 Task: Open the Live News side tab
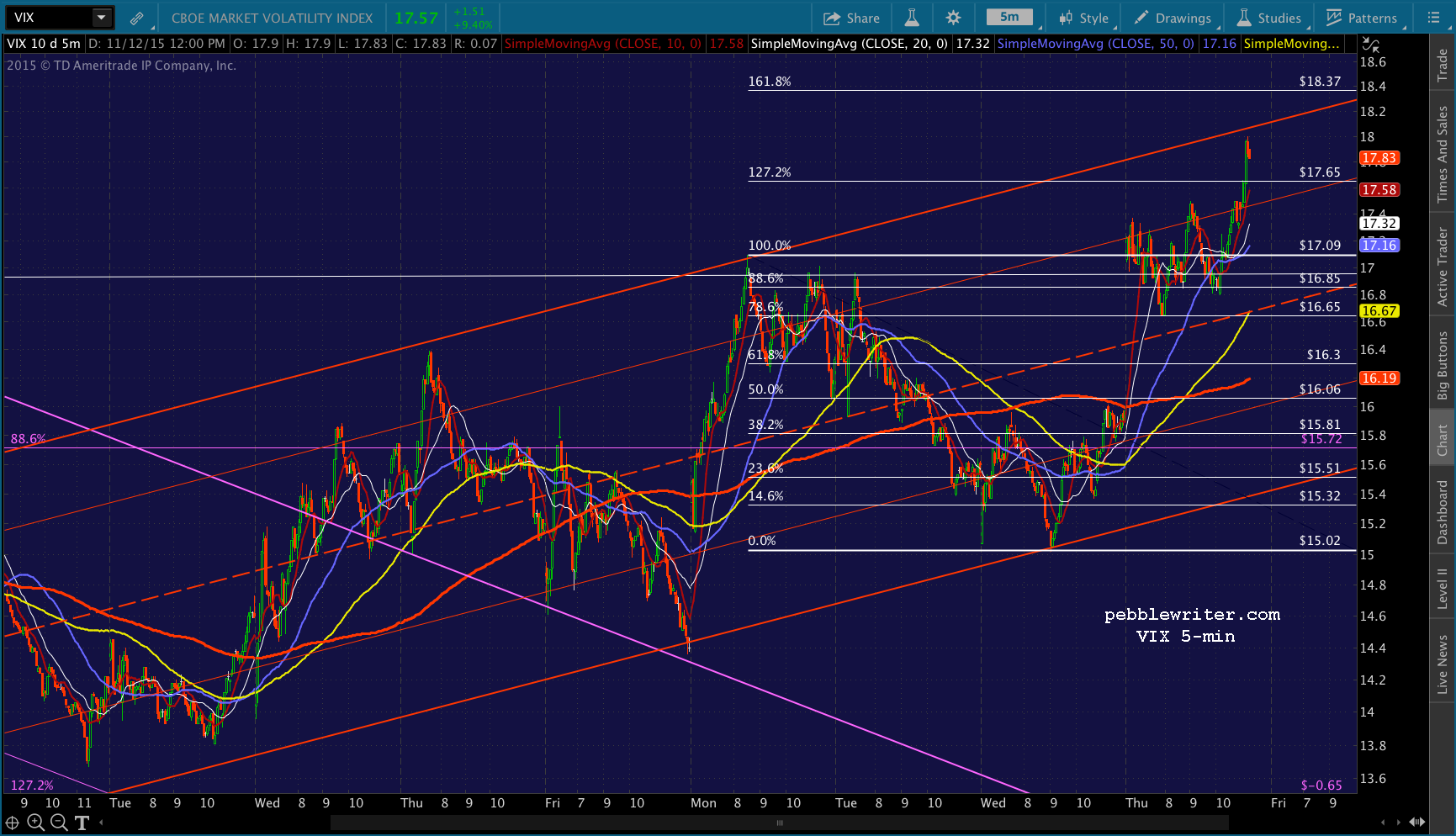(x=1443, y=664)
